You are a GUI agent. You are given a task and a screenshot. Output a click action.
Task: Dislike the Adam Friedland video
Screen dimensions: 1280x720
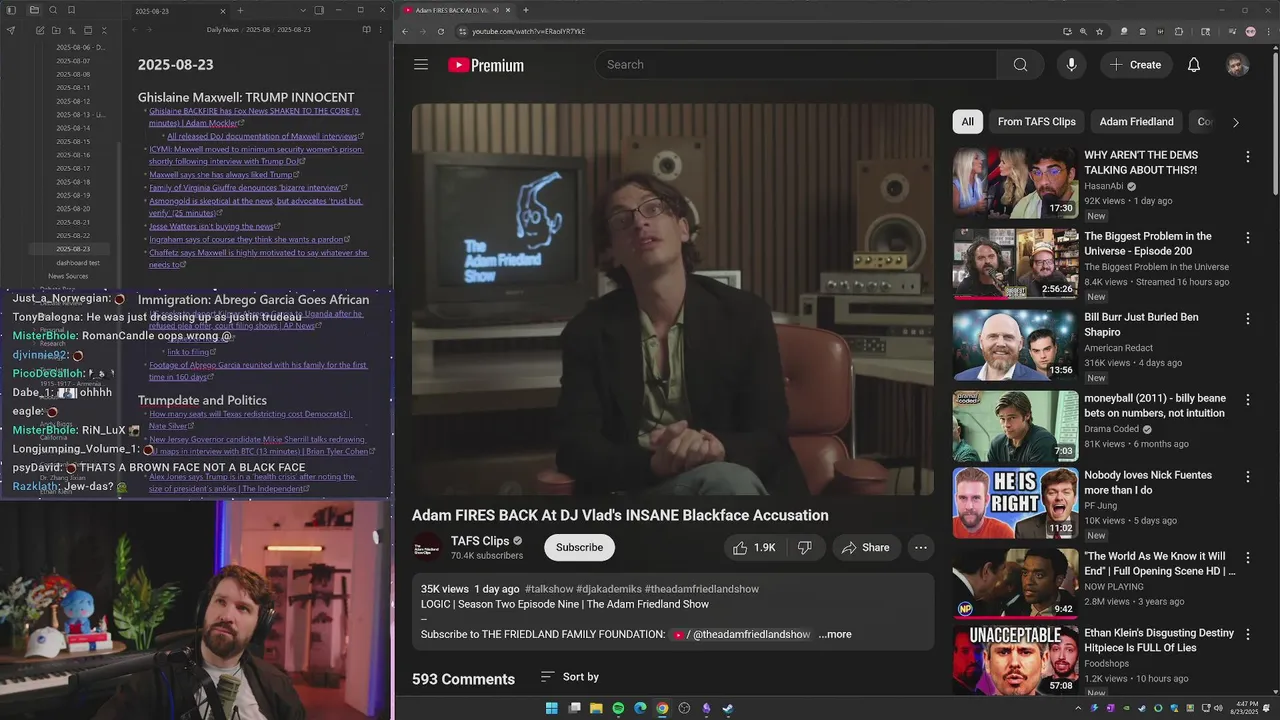[x=805, y=548]
